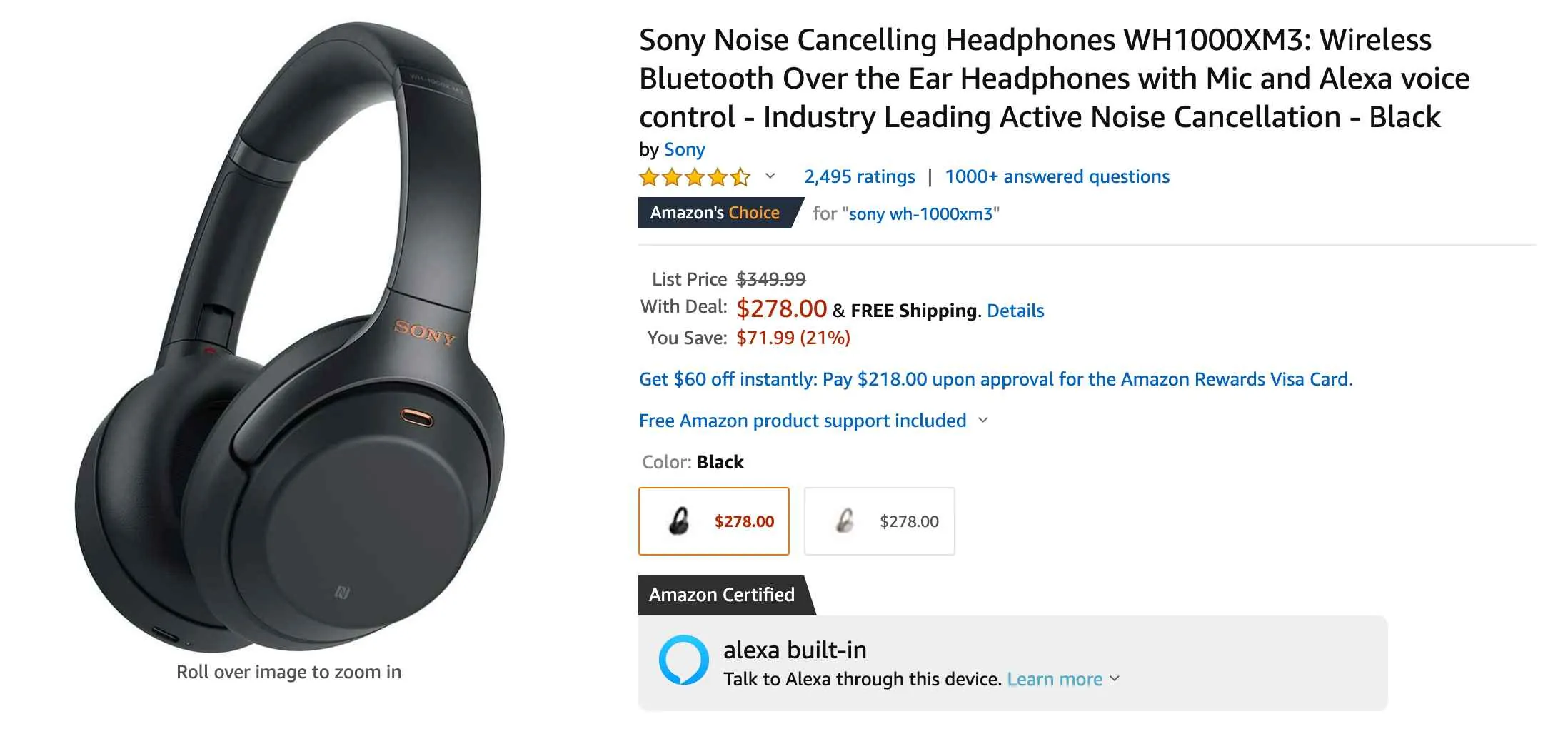Open 1000+ answered questions
Viewport: 1568px width, 744px height.
tap(1056, 176)
